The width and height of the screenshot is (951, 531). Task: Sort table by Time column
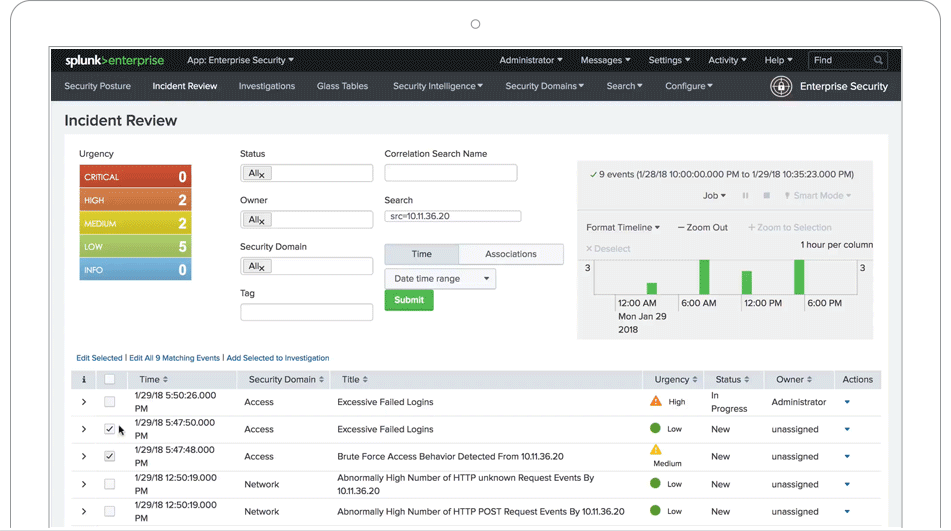[153, 379]
